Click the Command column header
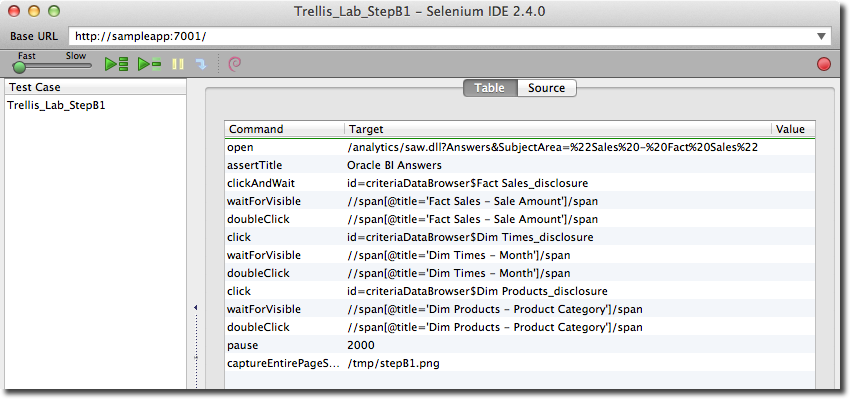Screen dimensions: 850x399 (285, 129)
